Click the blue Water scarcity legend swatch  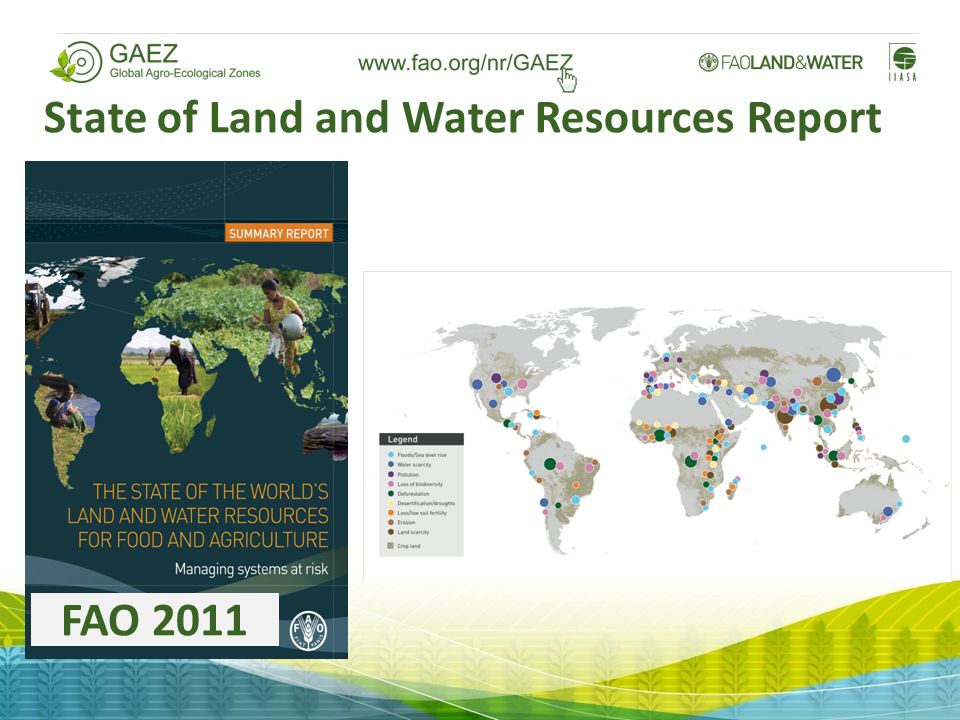coord(390,465)
